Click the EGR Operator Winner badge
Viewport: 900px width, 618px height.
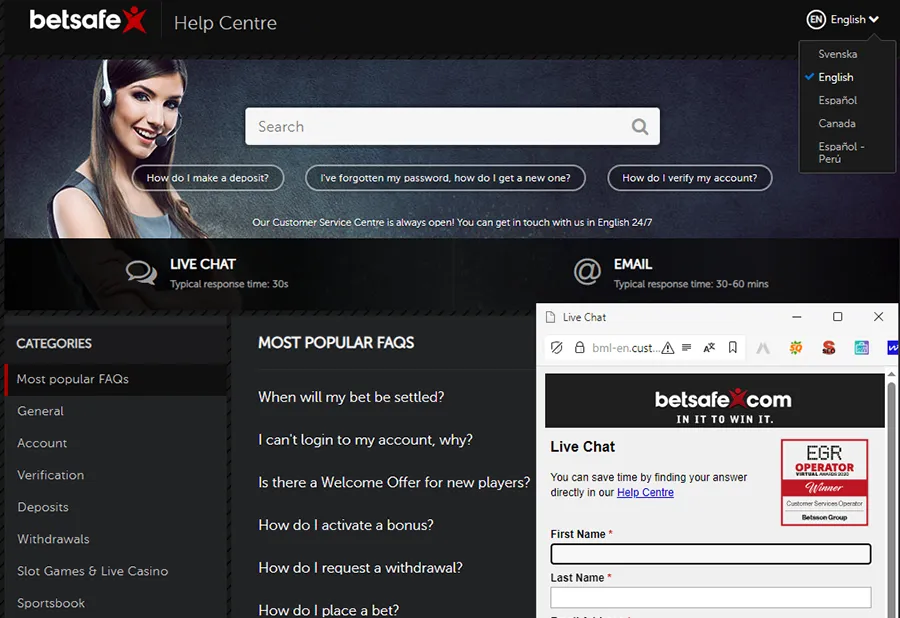824,482
